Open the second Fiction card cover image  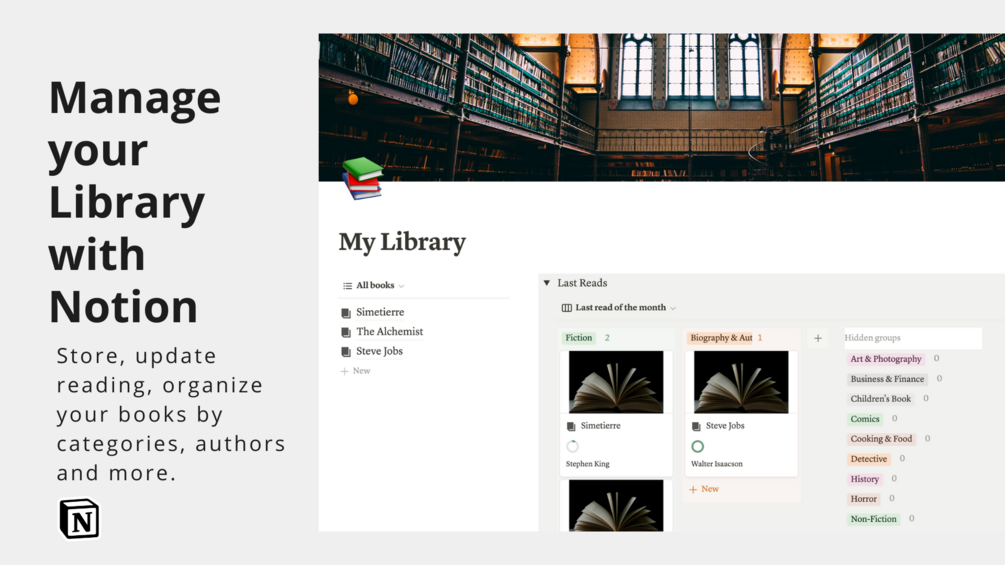click(x=616, y=505)
